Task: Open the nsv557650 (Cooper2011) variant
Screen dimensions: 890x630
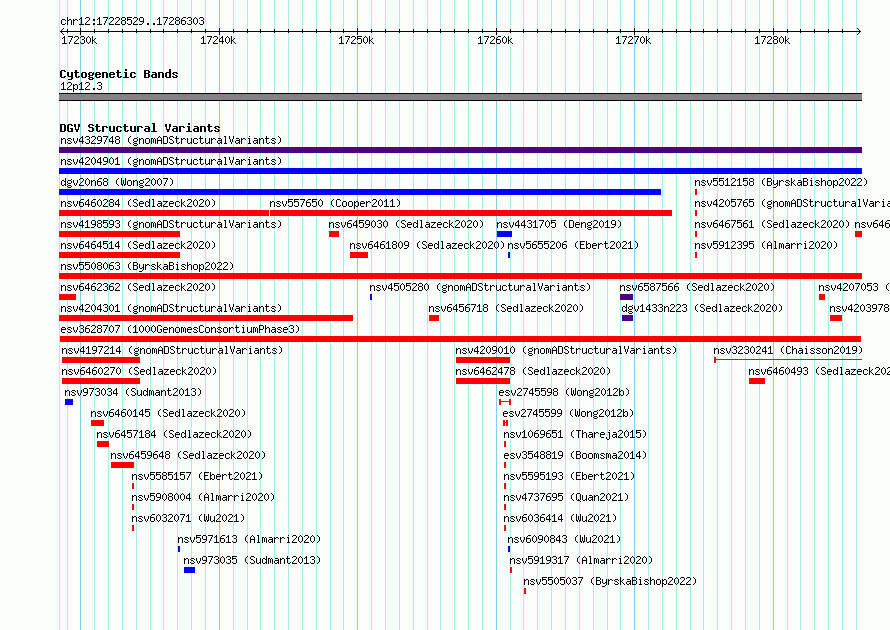Action: (x=335, y=203)
